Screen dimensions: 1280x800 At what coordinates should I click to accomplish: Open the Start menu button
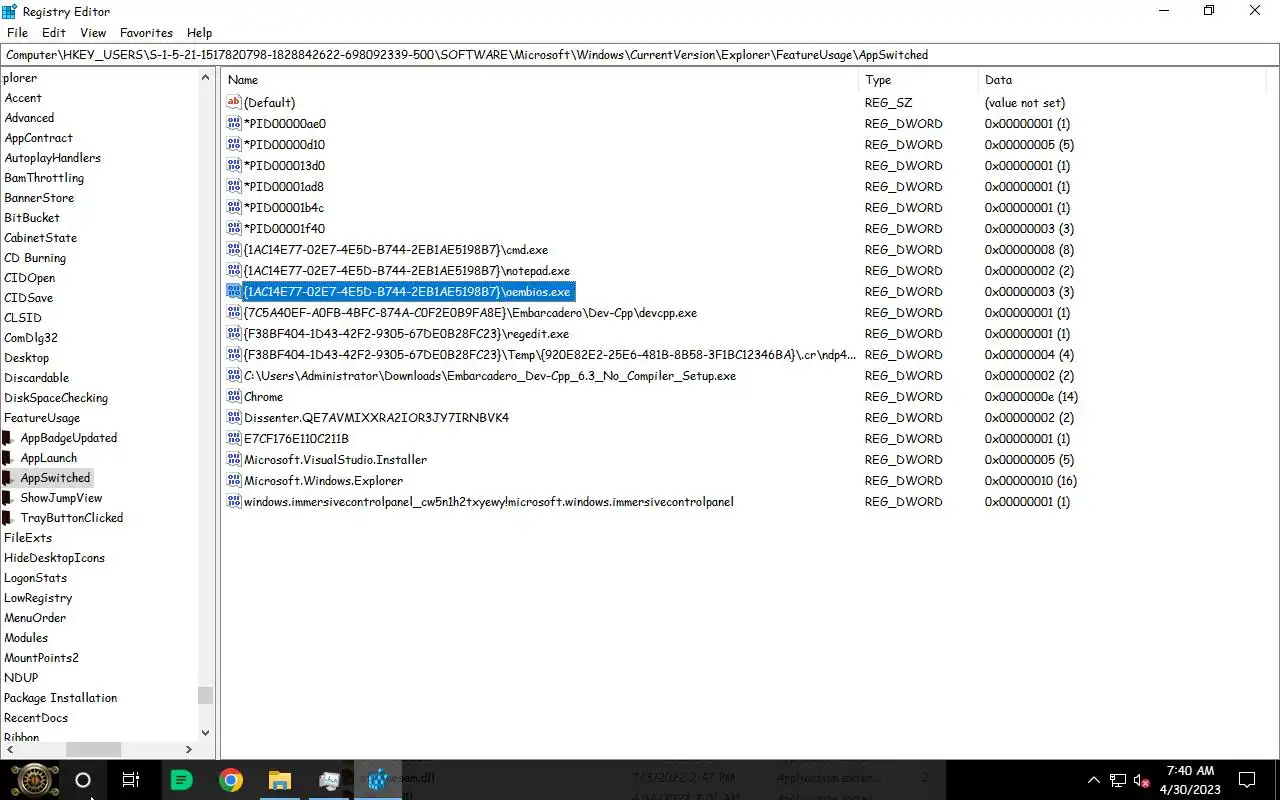pyautogui.click(x=34, y=779)
